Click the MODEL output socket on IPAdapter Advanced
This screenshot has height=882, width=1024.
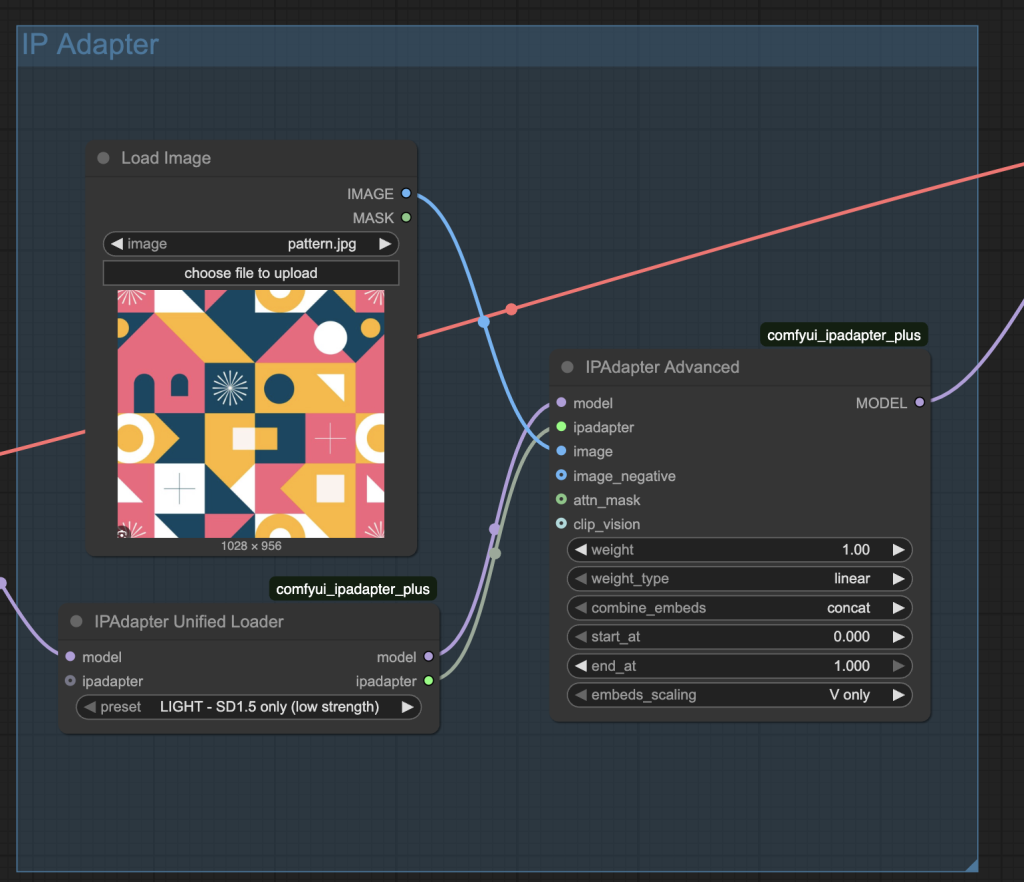click(920, 403)
